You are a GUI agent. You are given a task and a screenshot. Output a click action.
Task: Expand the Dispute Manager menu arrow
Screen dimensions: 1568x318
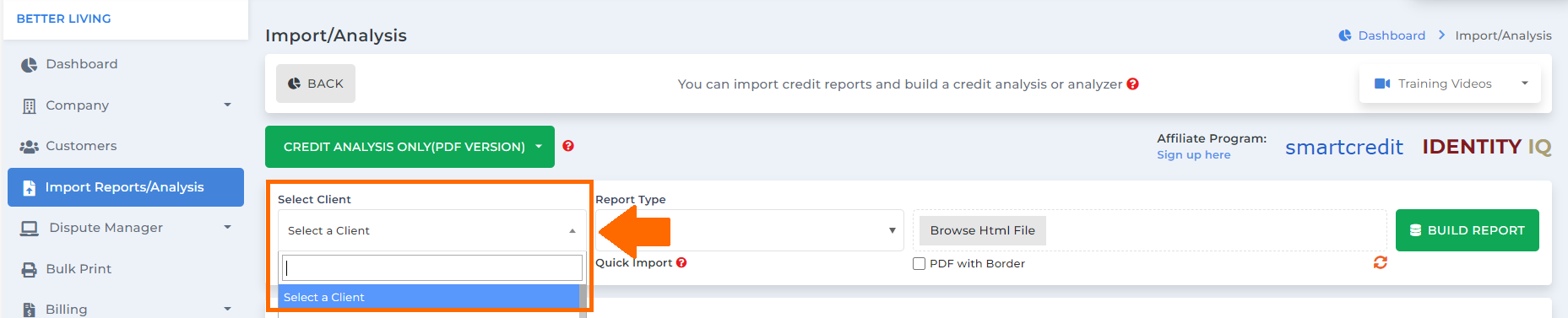point(227,227)
